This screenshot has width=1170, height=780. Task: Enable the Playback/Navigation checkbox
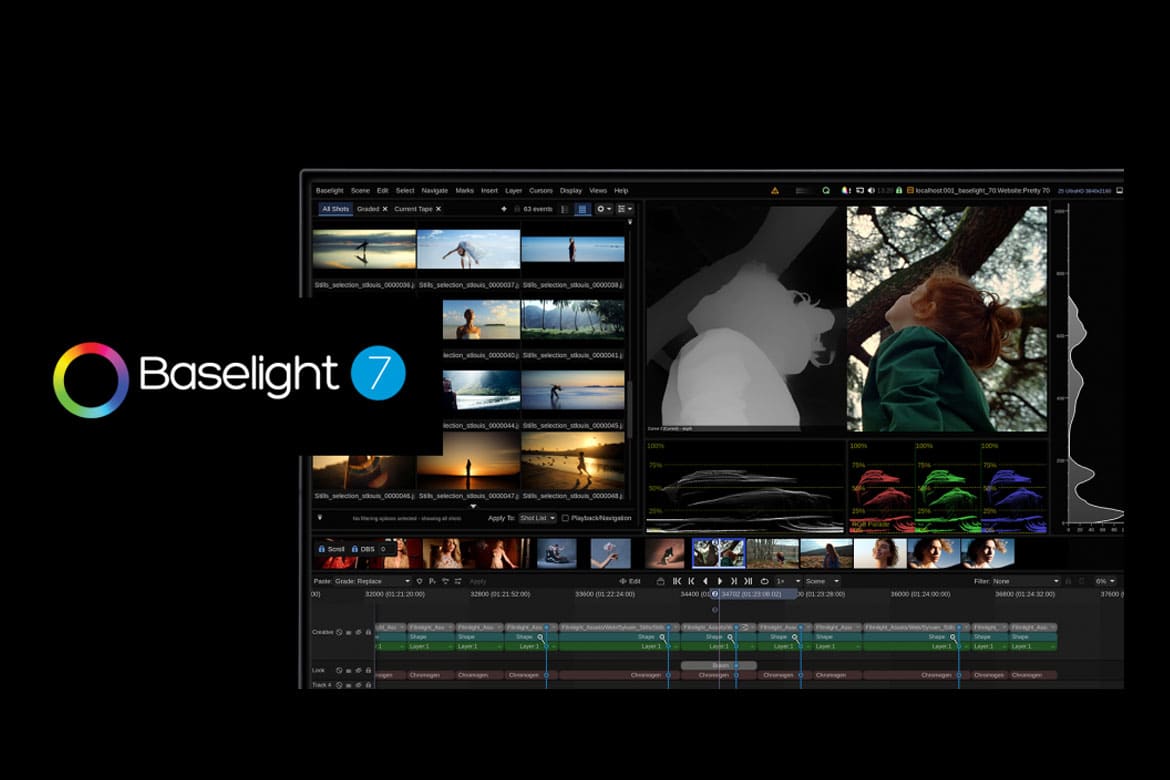pos(565,518)
